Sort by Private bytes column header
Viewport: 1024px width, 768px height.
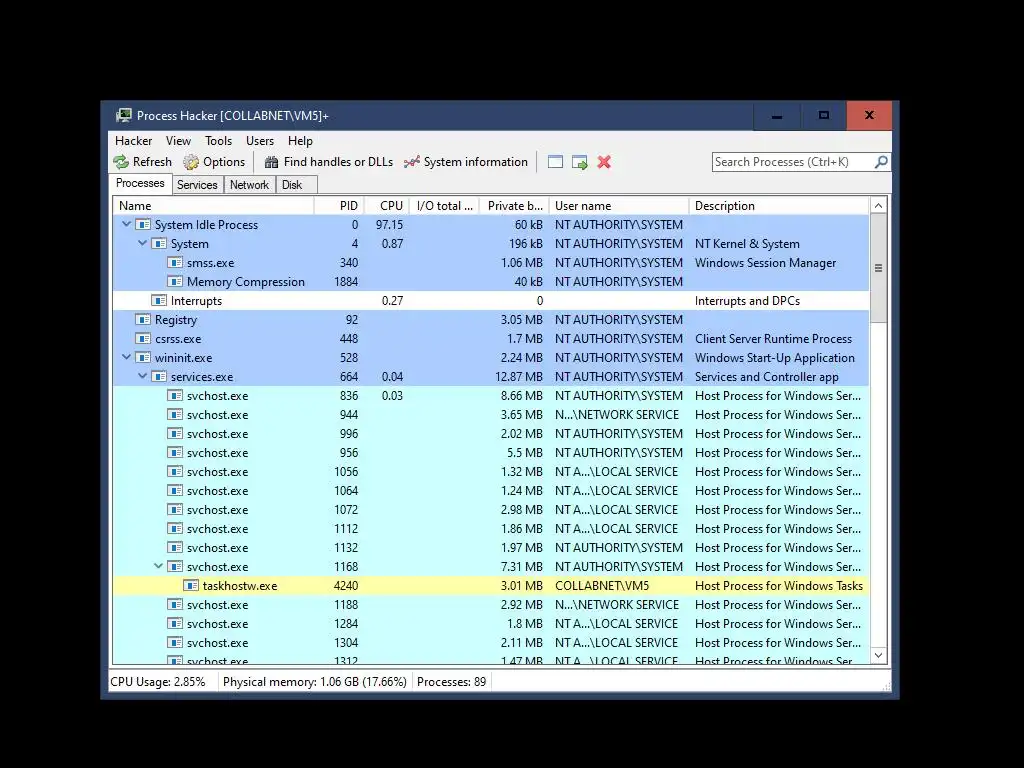pyautogui.click(x=515, y=206)
